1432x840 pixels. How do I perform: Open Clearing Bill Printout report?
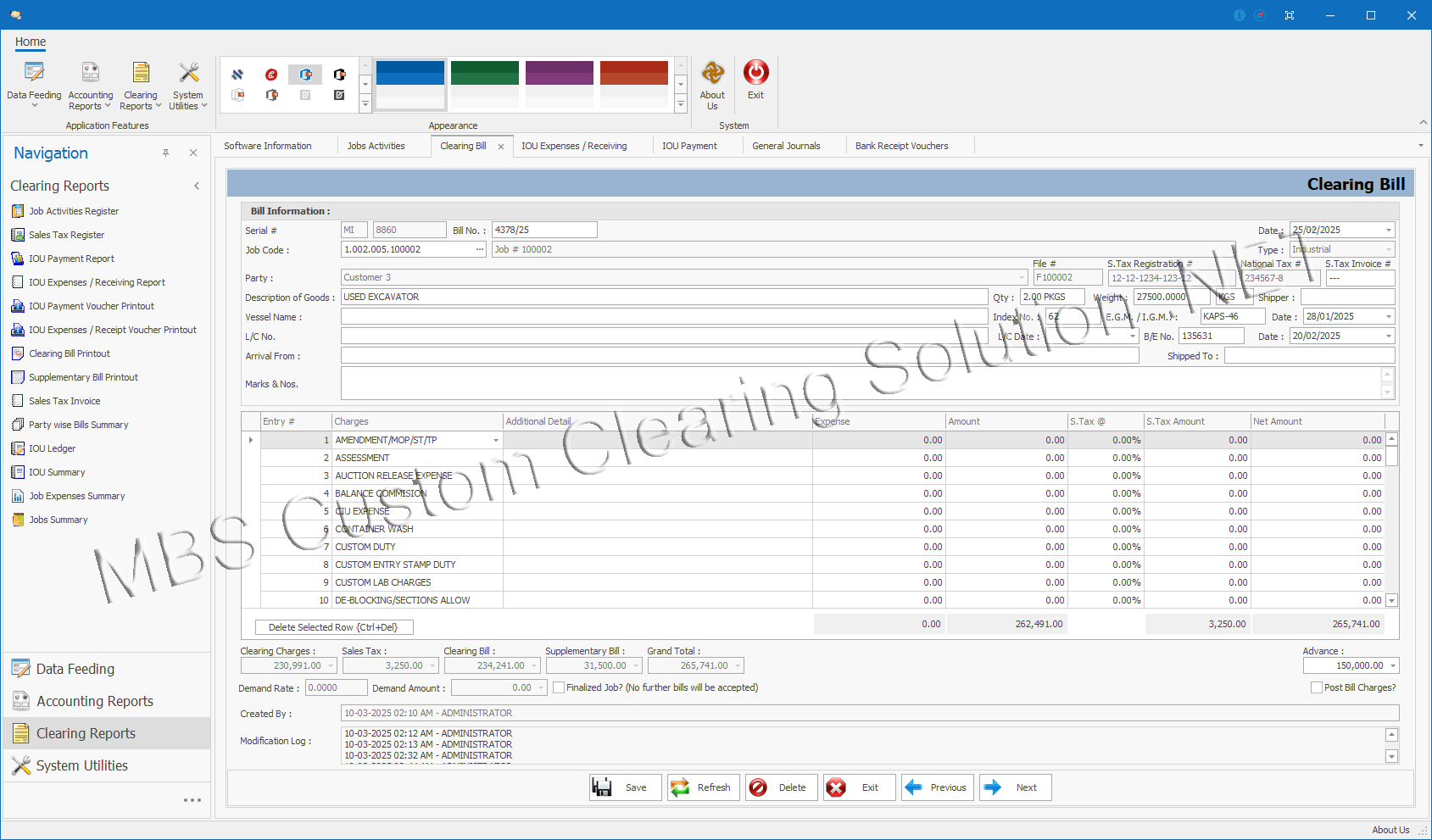70,353
